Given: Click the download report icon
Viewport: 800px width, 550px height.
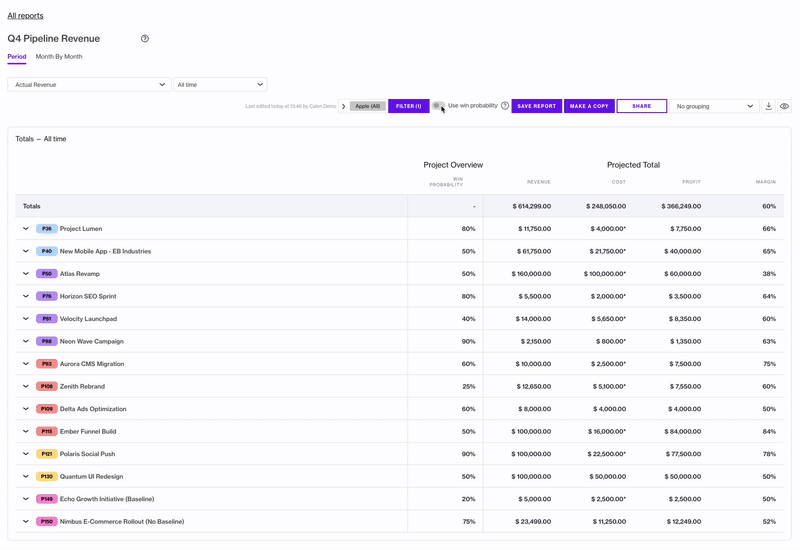Looking at the screenshot, I should coord(768,106).
